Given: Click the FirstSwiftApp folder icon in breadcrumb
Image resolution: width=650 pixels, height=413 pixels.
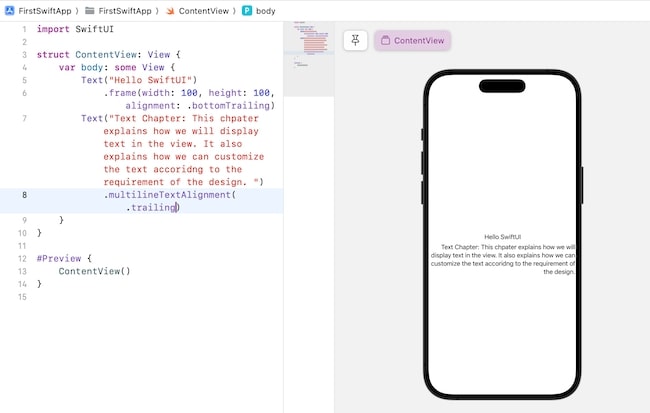Looking at the screenshot, I should point(90,11).
